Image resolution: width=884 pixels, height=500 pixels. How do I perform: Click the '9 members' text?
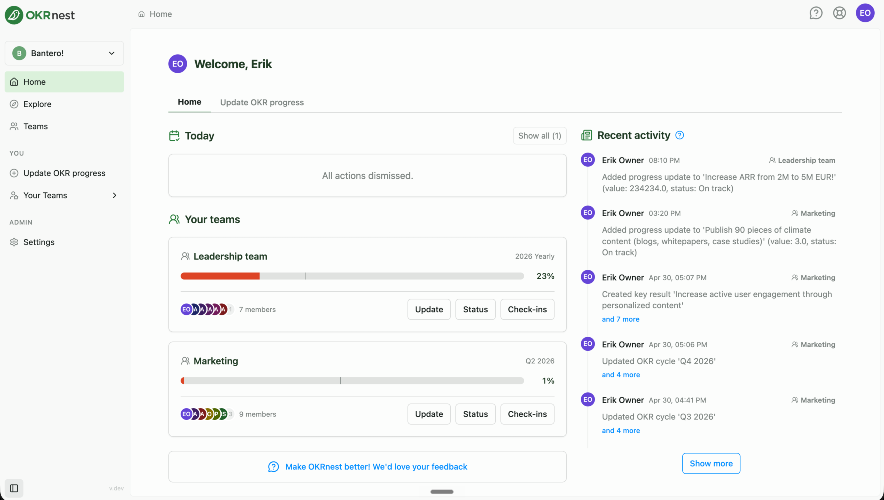tap(258, 414)
